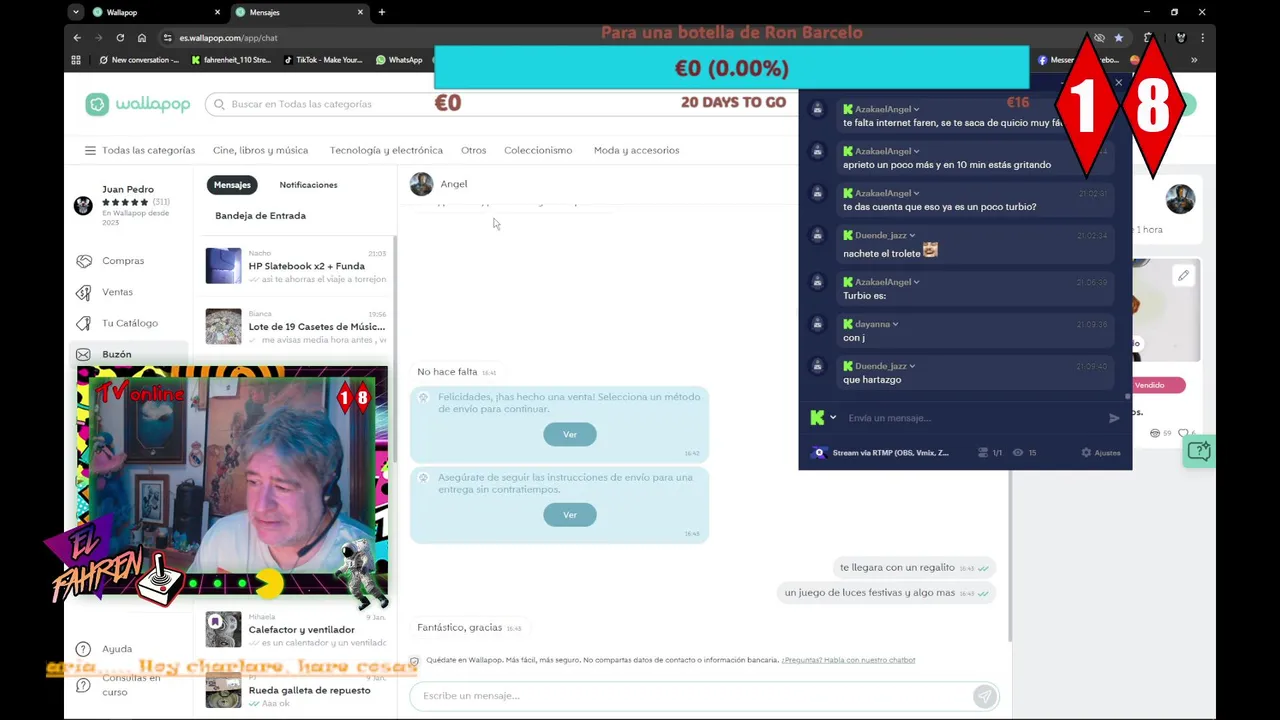Image resolution: width=1280 pixels, height=720 pixels.
Task: Open the Tecnología y electrónica category
Action: (386, 150)
